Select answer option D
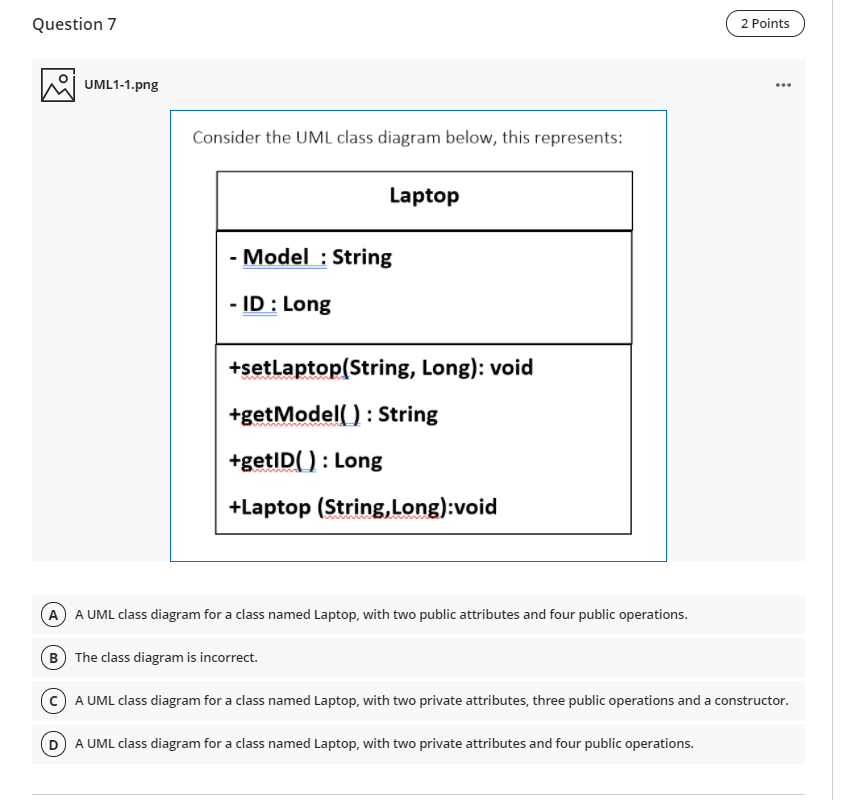The height and width of the screenshot is (800, 844). coord(53,744)
